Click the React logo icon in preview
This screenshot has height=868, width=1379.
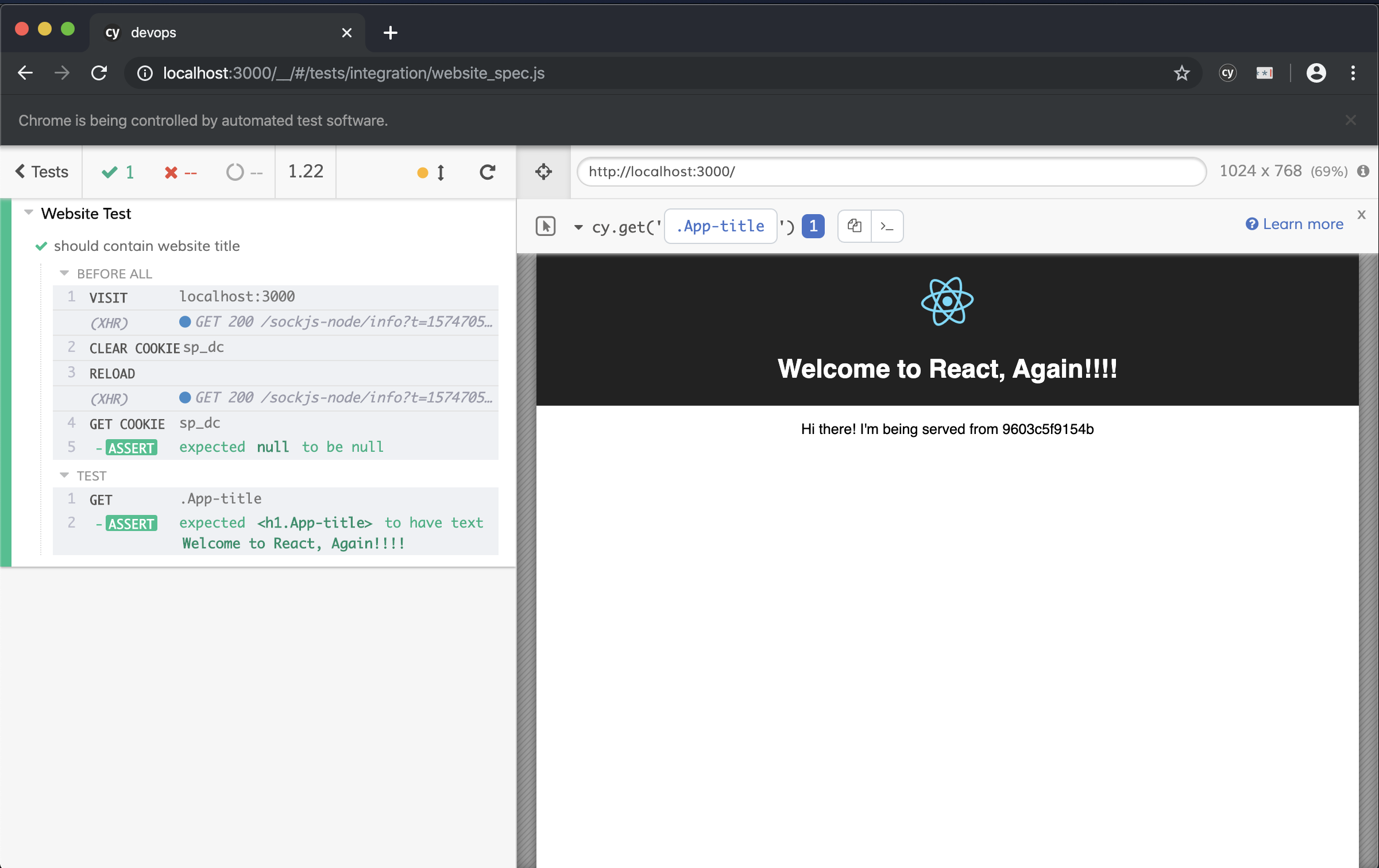pyautogui.click(x=946, y=299)
